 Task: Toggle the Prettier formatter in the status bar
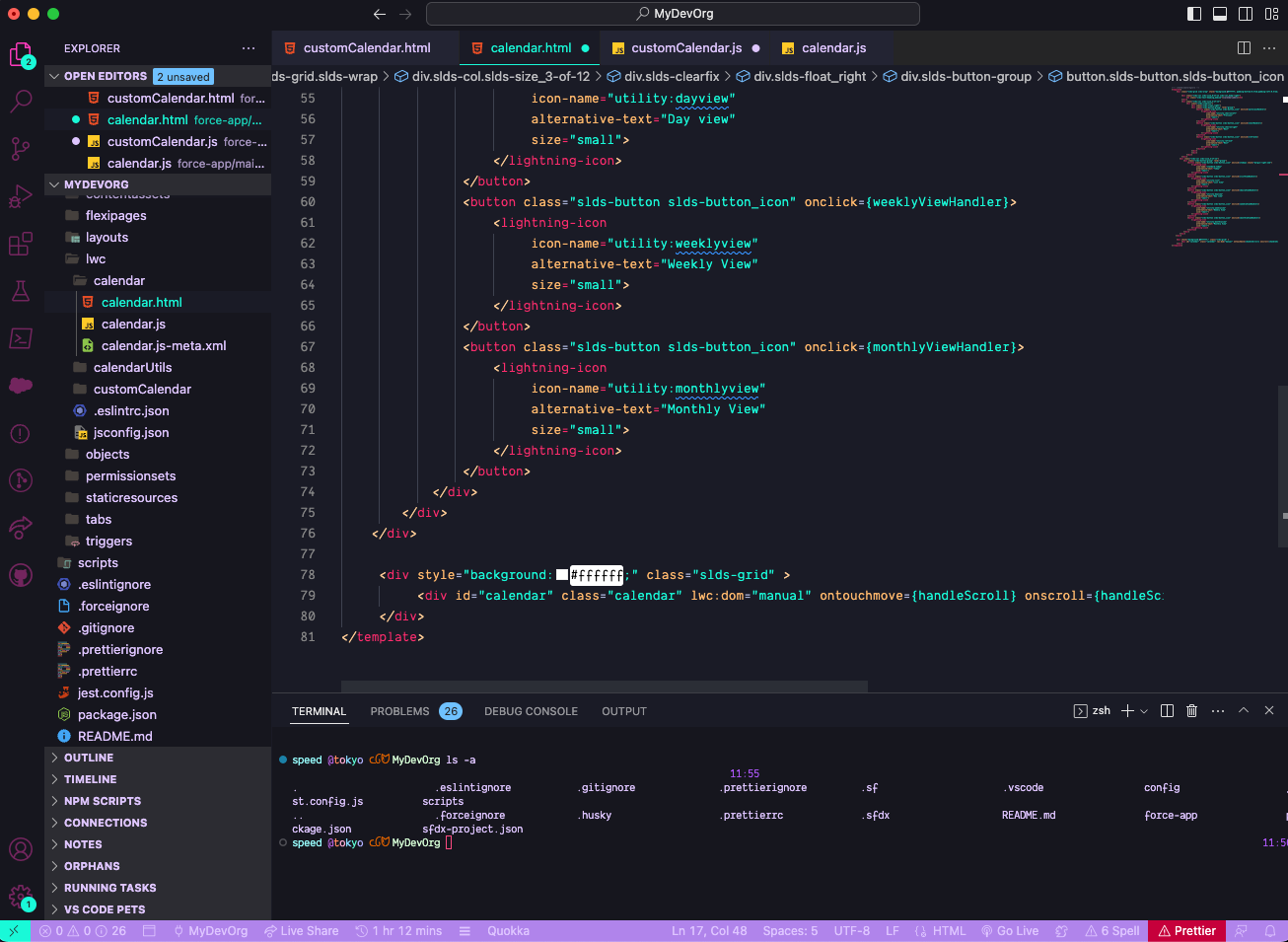coord(1186,930)
